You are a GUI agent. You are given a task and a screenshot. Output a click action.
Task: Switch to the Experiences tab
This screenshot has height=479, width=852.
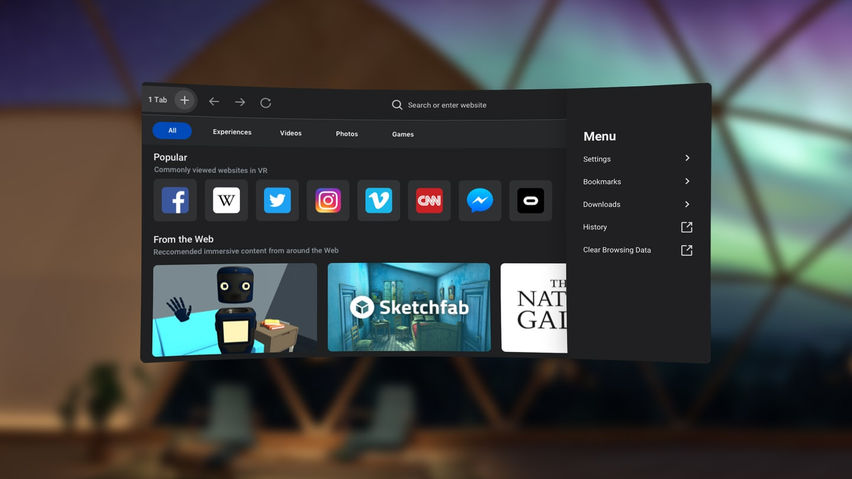tap(232, 132)
